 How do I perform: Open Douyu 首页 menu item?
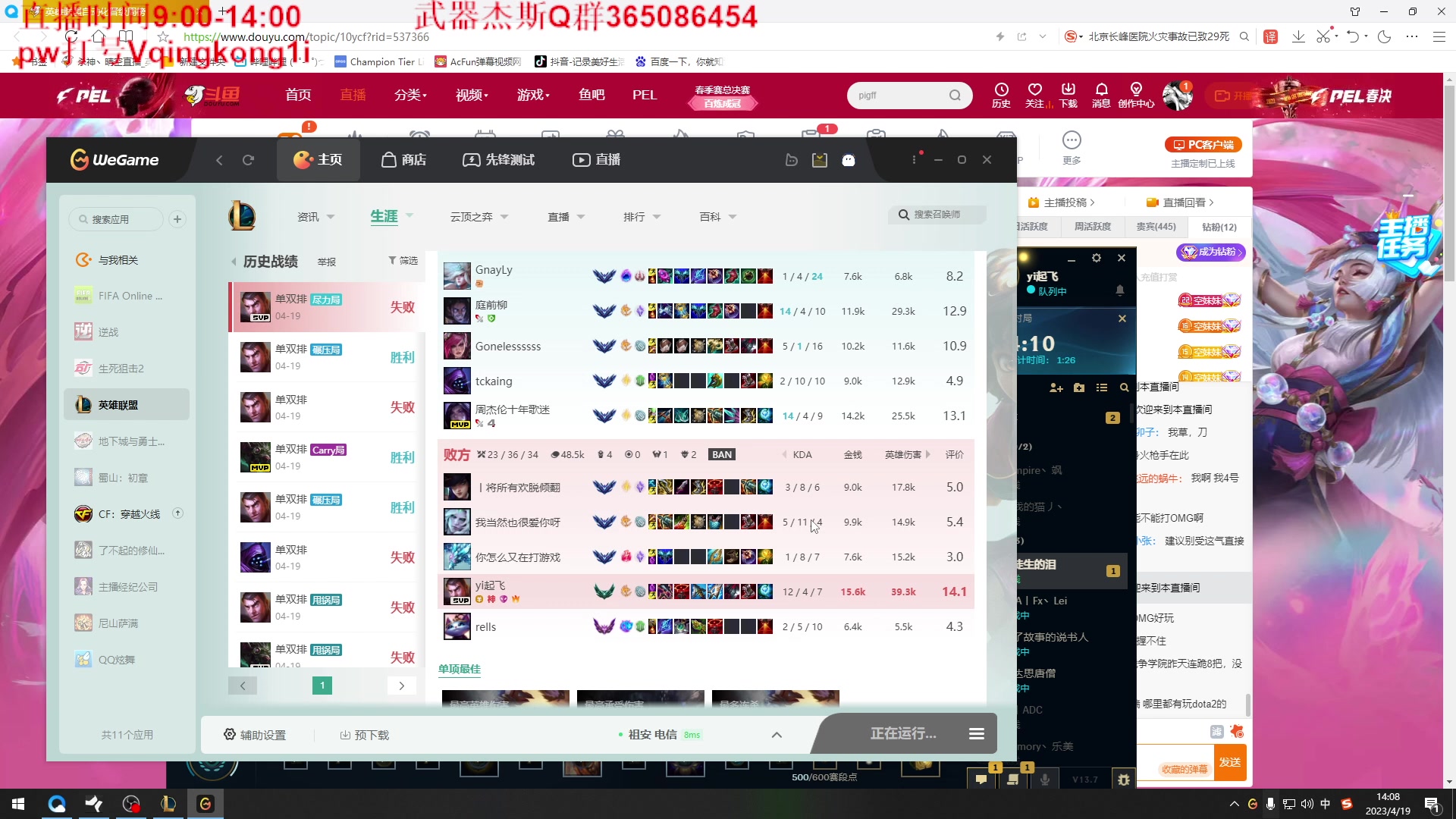[x=298, y=95]
